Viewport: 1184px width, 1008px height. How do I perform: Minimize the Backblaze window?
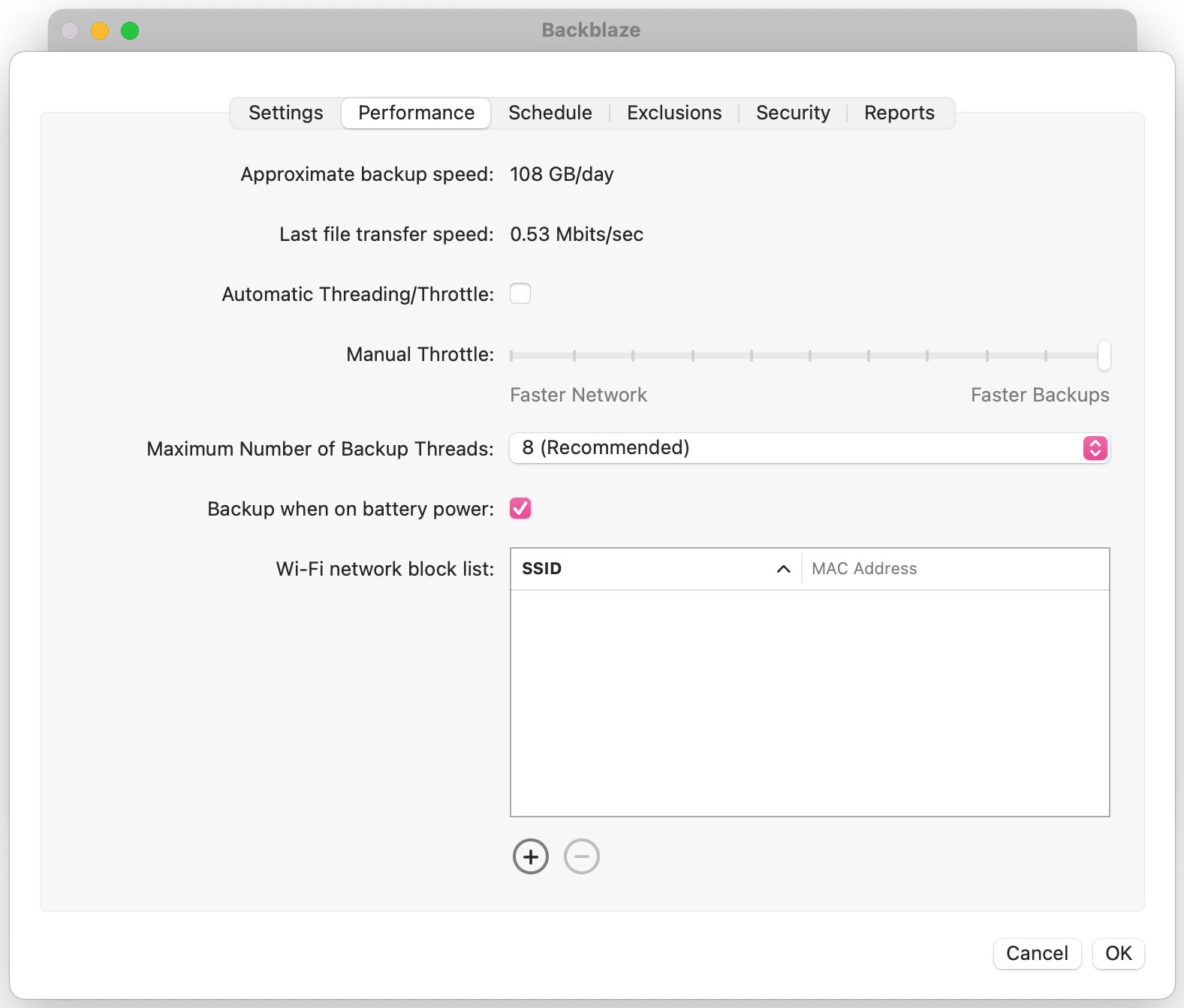click(x=100, y=31)
